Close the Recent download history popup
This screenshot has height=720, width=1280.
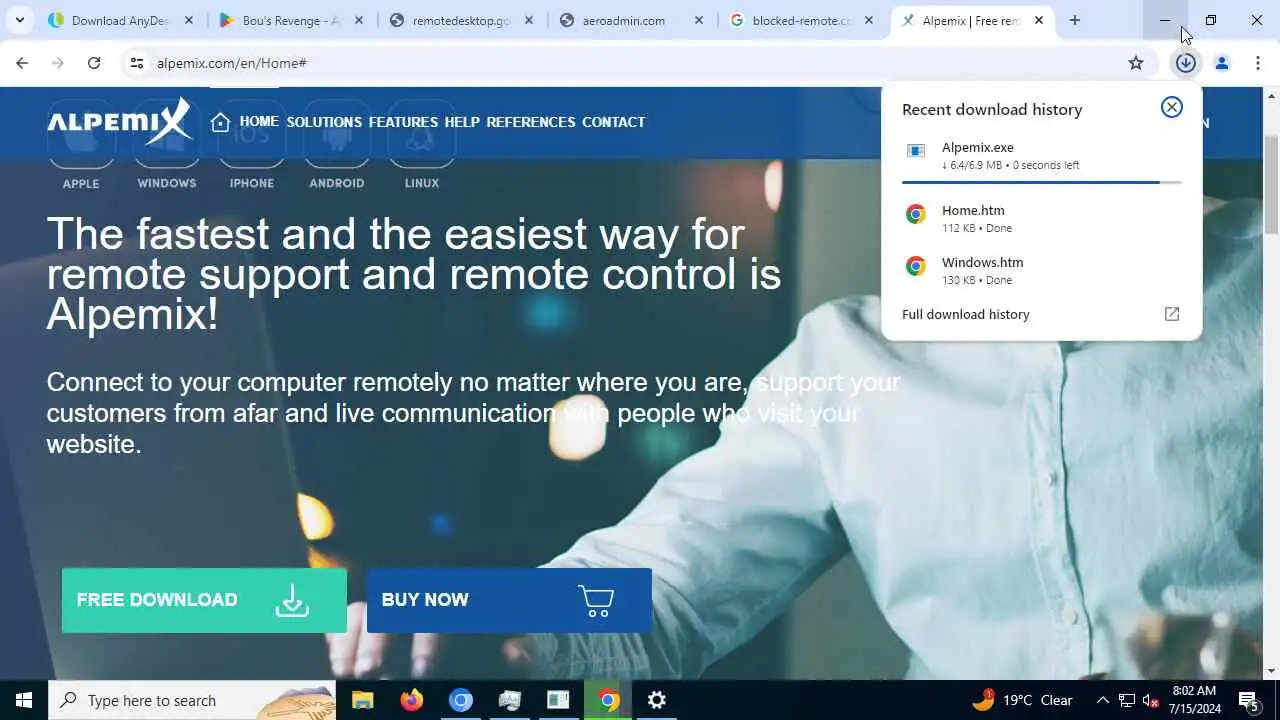pos(1172,107)
